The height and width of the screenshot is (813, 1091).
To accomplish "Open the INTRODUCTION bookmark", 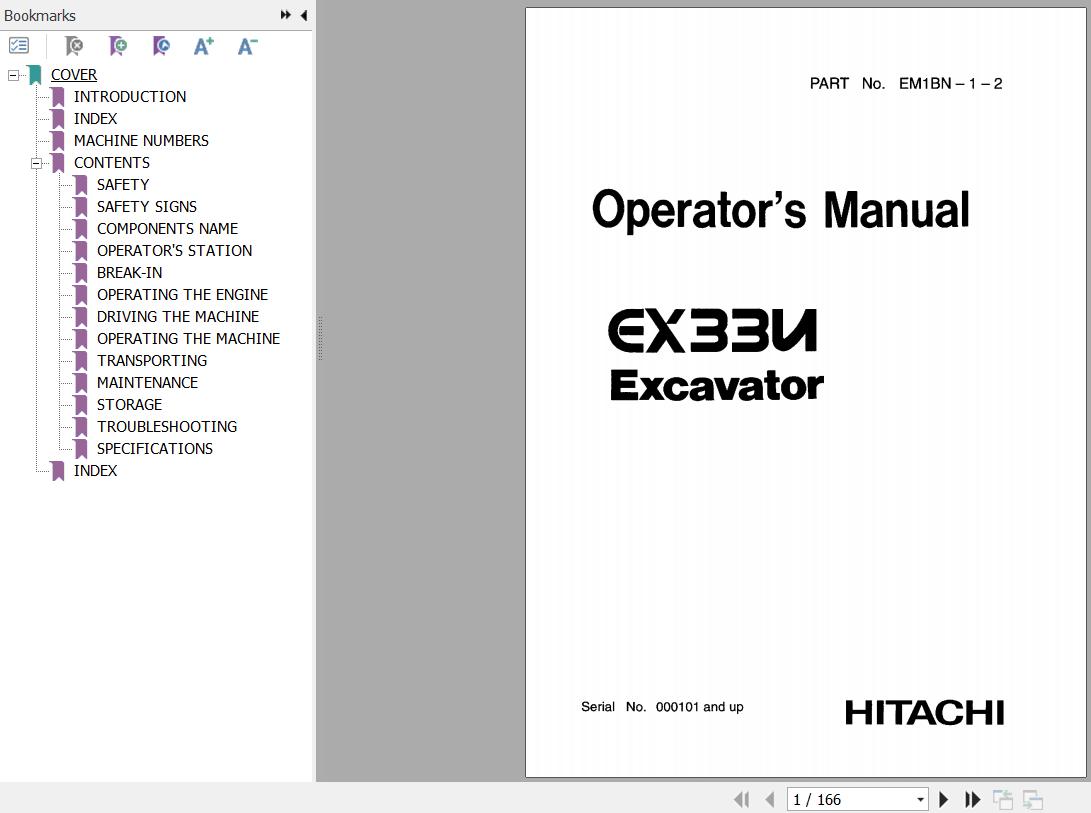I will [x=130, y=97].
